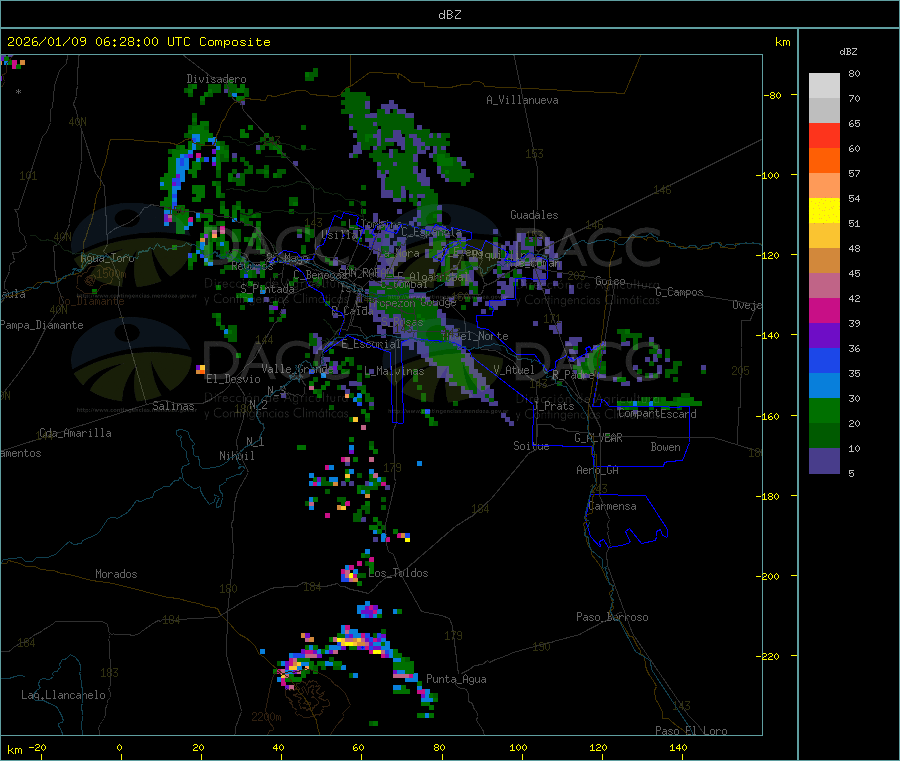
Task: Click the Guico location label
Action: (x=610, y=281)
